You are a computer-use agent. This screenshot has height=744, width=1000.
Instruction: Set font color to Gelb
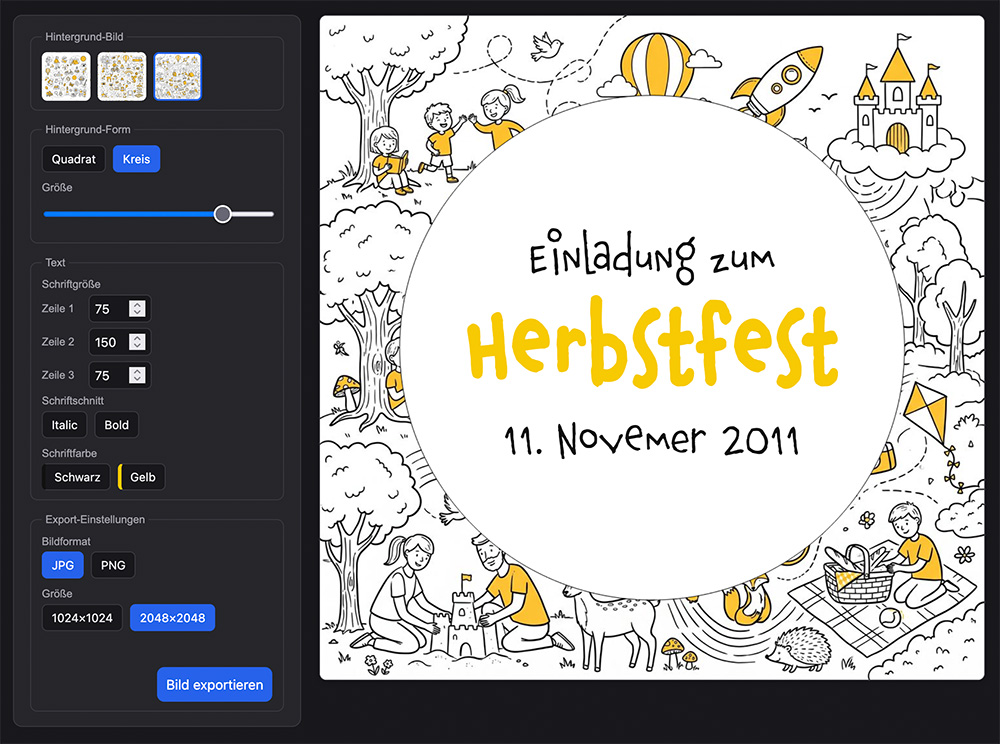click(x=142, y=477)
